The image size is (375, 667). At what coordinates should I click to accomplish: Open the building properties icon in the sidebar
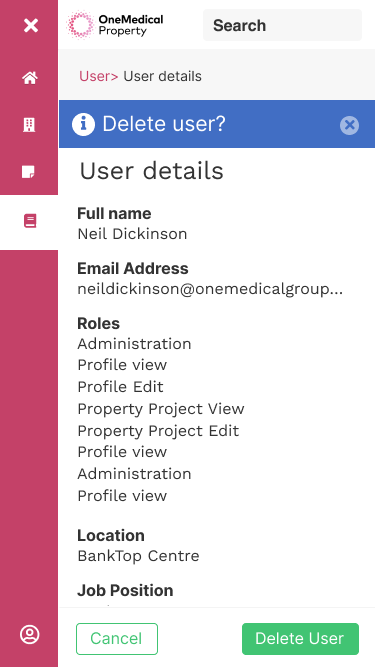[x=29, y=125]
